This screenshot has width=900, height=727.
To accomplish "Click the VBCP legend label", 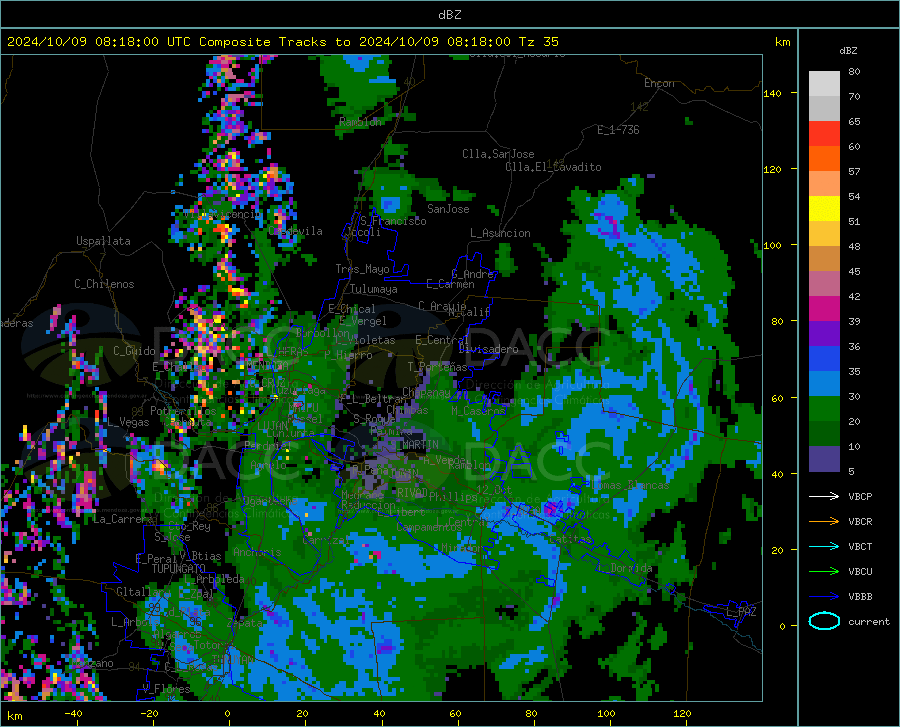I will 860,496.
